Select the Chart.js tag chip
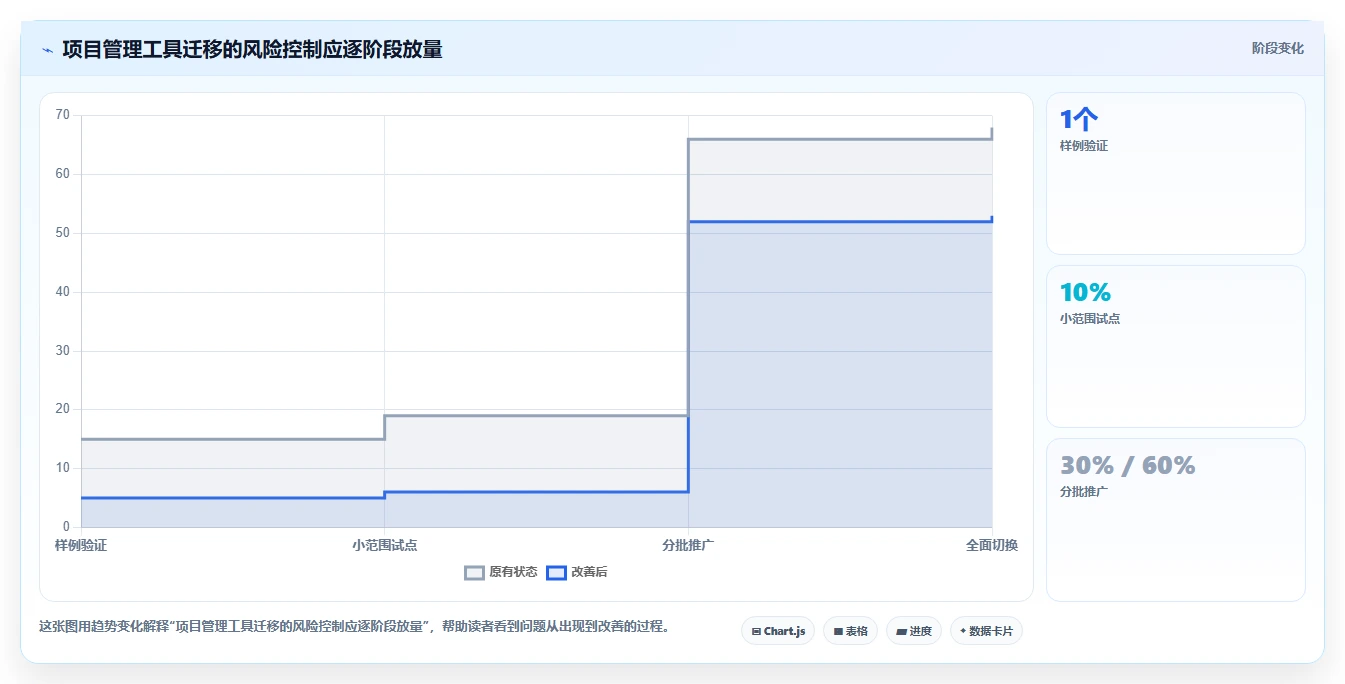This screenshot has width=1345, height=684. (778, 631)
